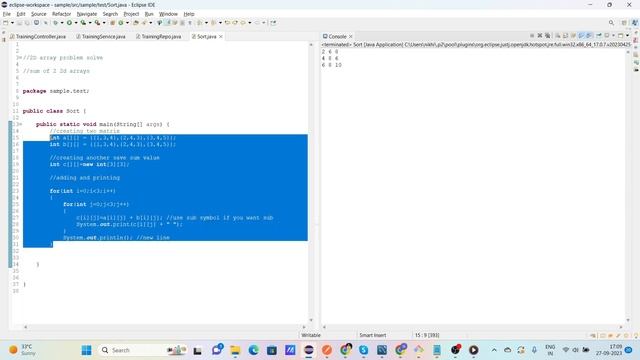Click the Back navigation arrow icon

(x=242, y=23)
